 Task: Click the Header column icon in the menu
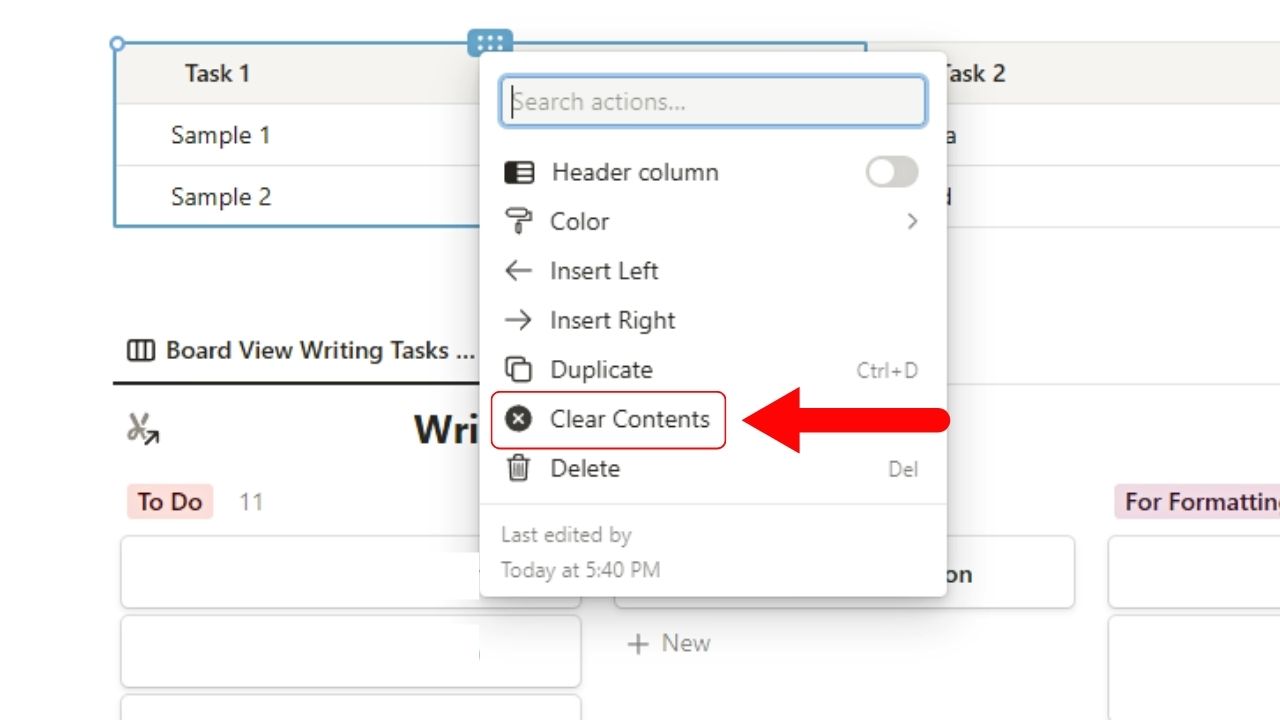tap(519, 172)
